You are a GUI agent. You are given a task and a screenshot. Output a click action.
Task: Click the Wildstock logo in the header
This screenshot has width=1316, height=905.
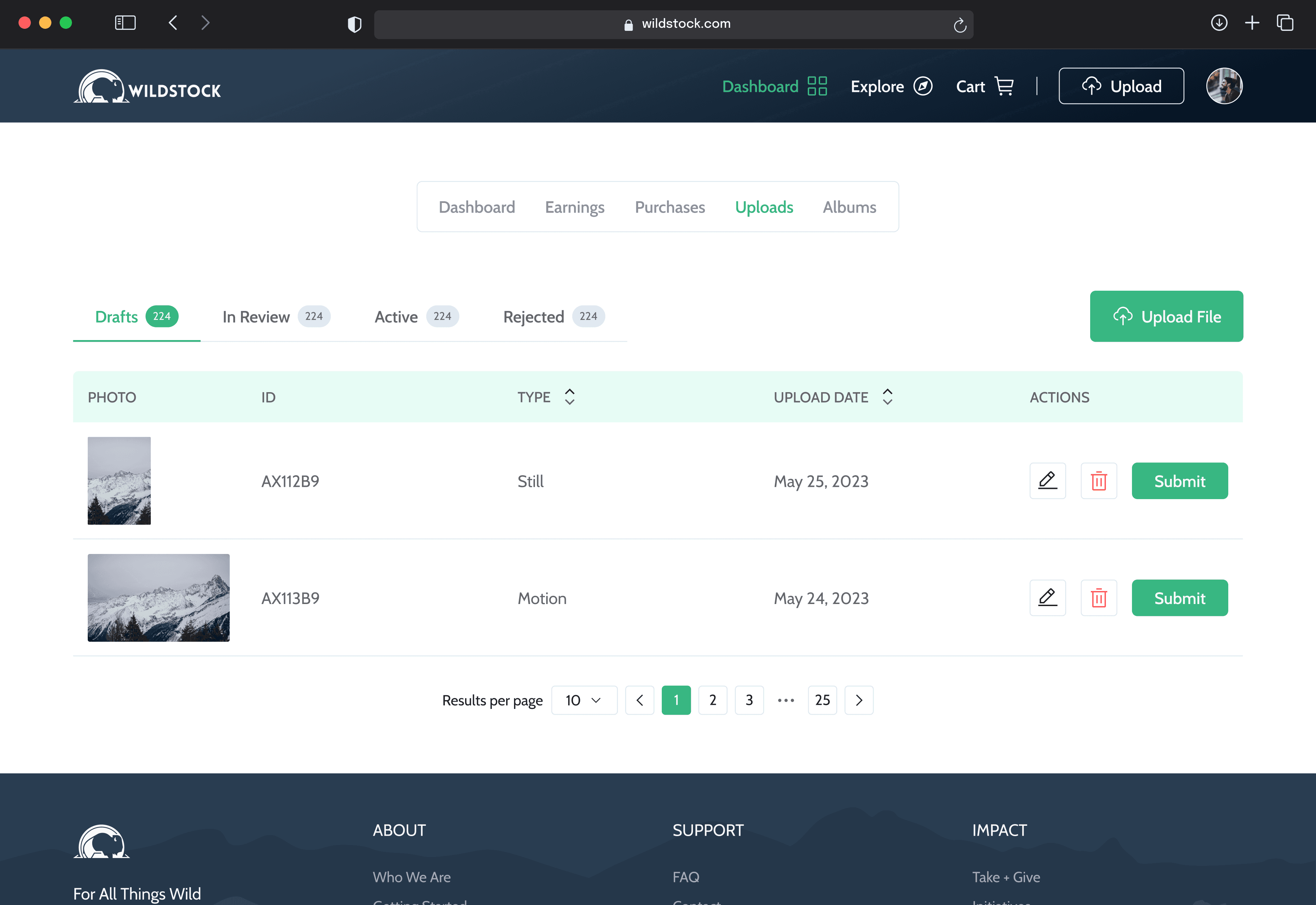[x=147, y=87]
